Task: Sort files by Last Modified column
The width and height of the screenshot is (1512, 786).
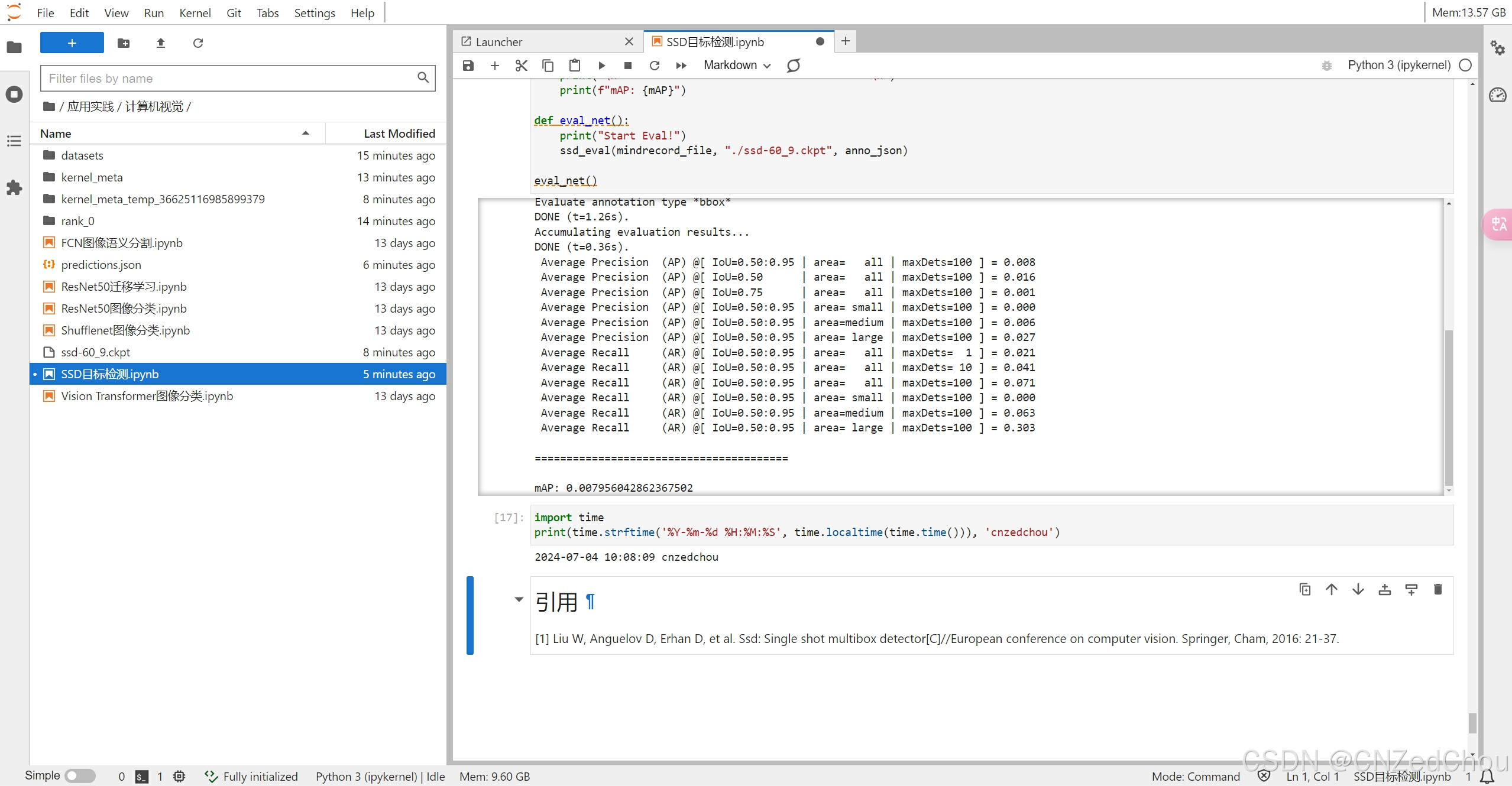Action: [x=386, y=134]
